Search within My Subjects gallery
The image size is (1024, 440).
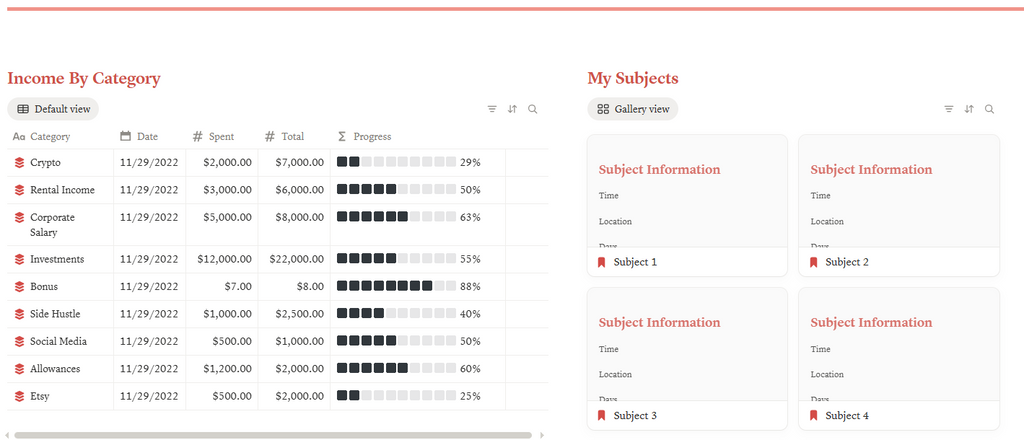[x=990, y=109]
